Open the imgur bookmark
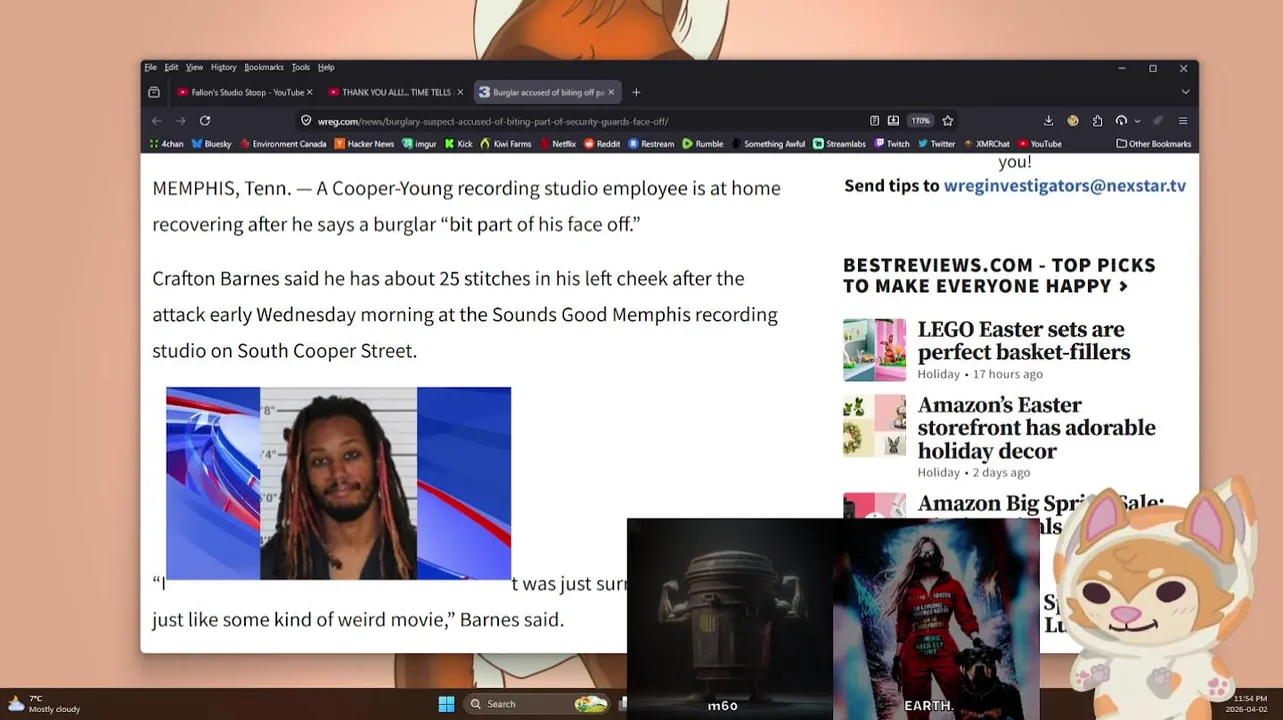The width and height of the screenshot is (1283, 720). [x=419, y=144]
